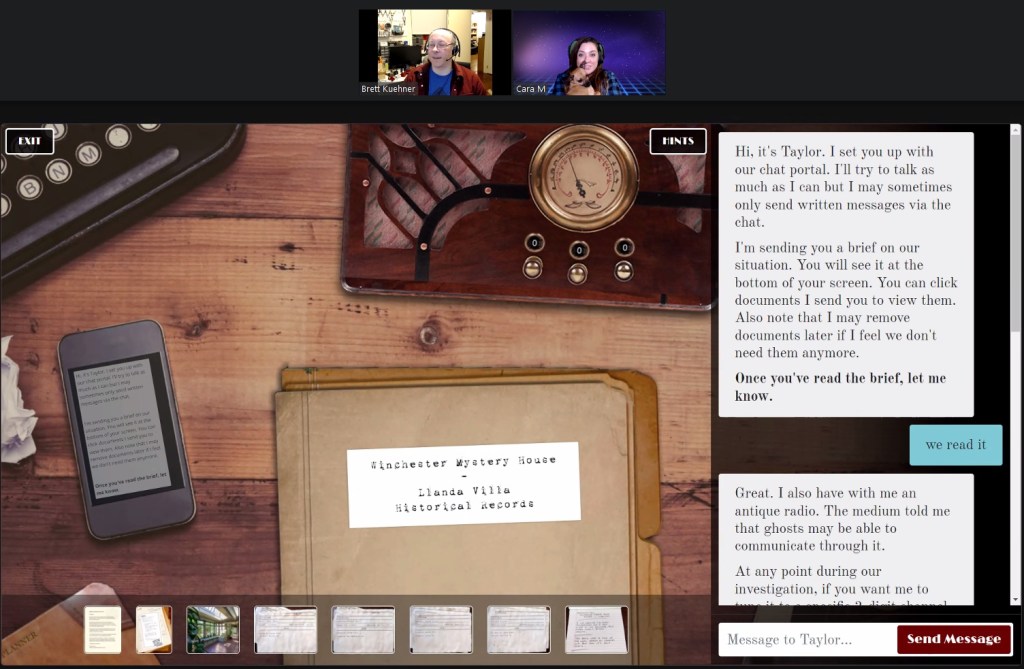Turn the leftmost brass radio knob
This screenshot has height=669, width=1024.
click(533, 269)
